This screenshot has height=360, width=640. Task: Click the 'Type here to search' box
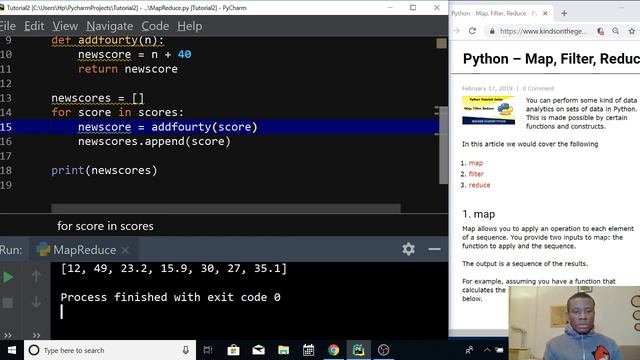tap(110, 350)
